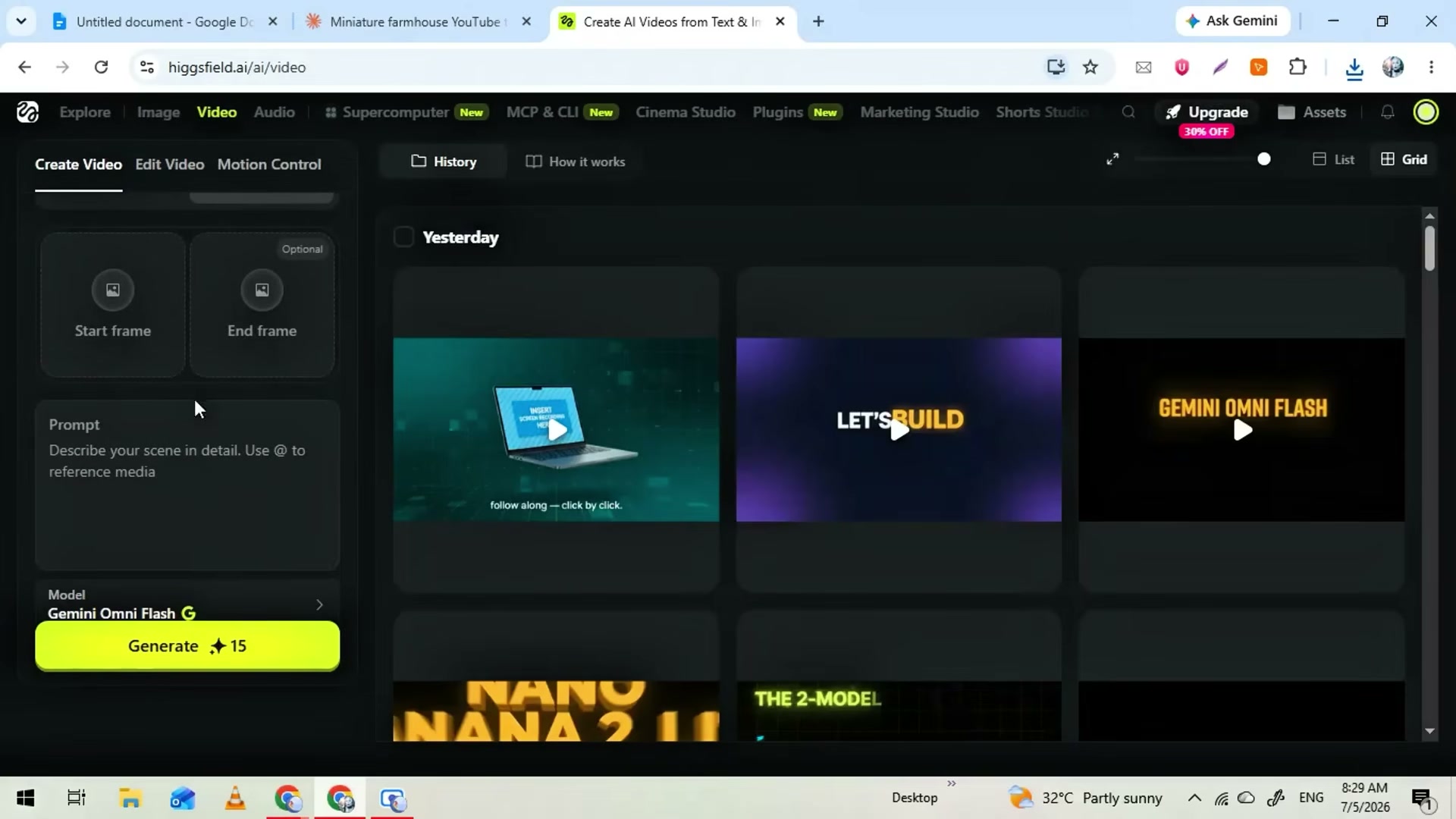This screenshot has height=819, width=1456.
Task: Bookmark this page with the star icon
Action: pyautogui.click(x=1090, y=67)
